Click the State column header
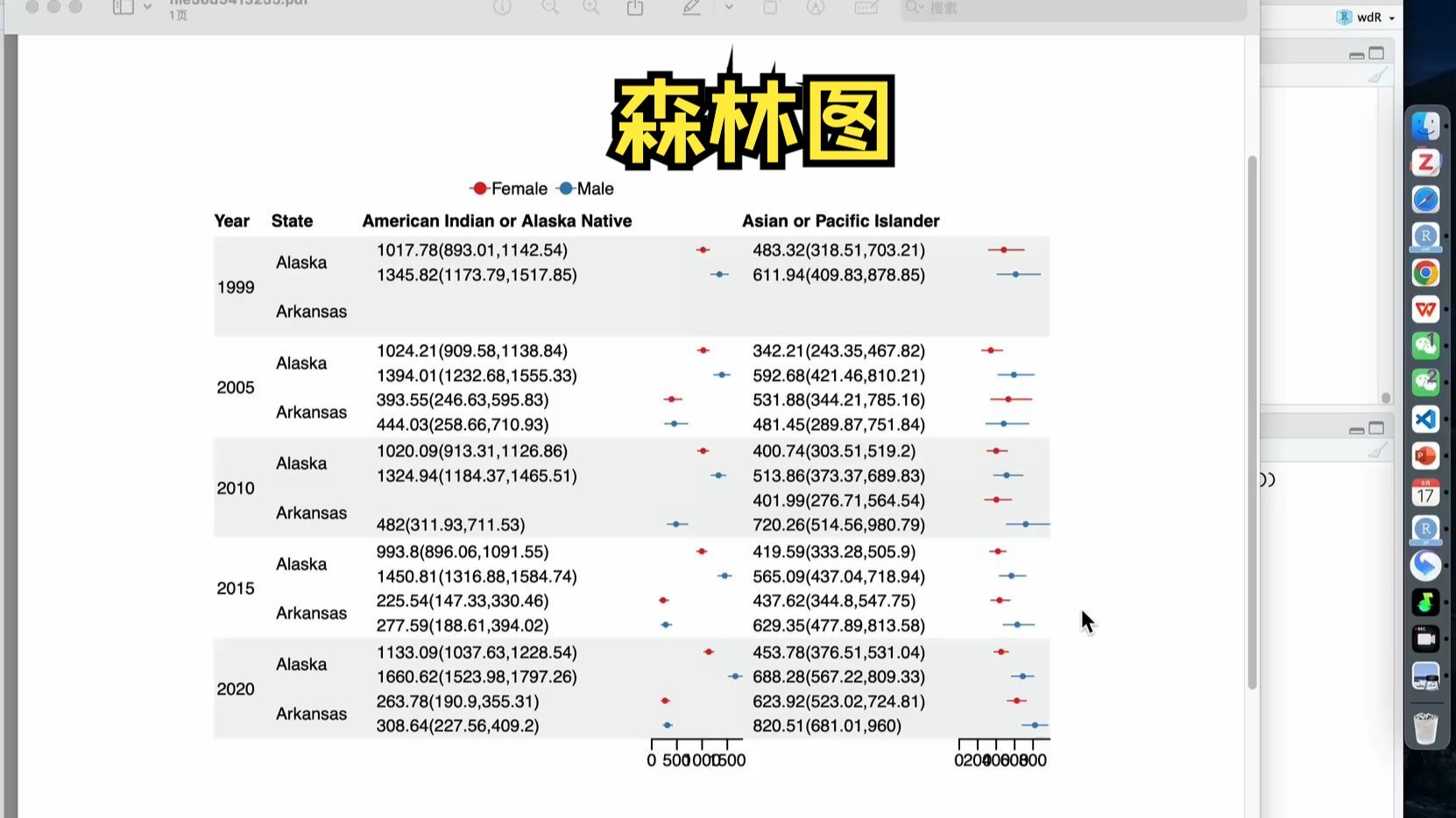The image size is (1456, 818). pyautogui.click(x=292, y=221)
